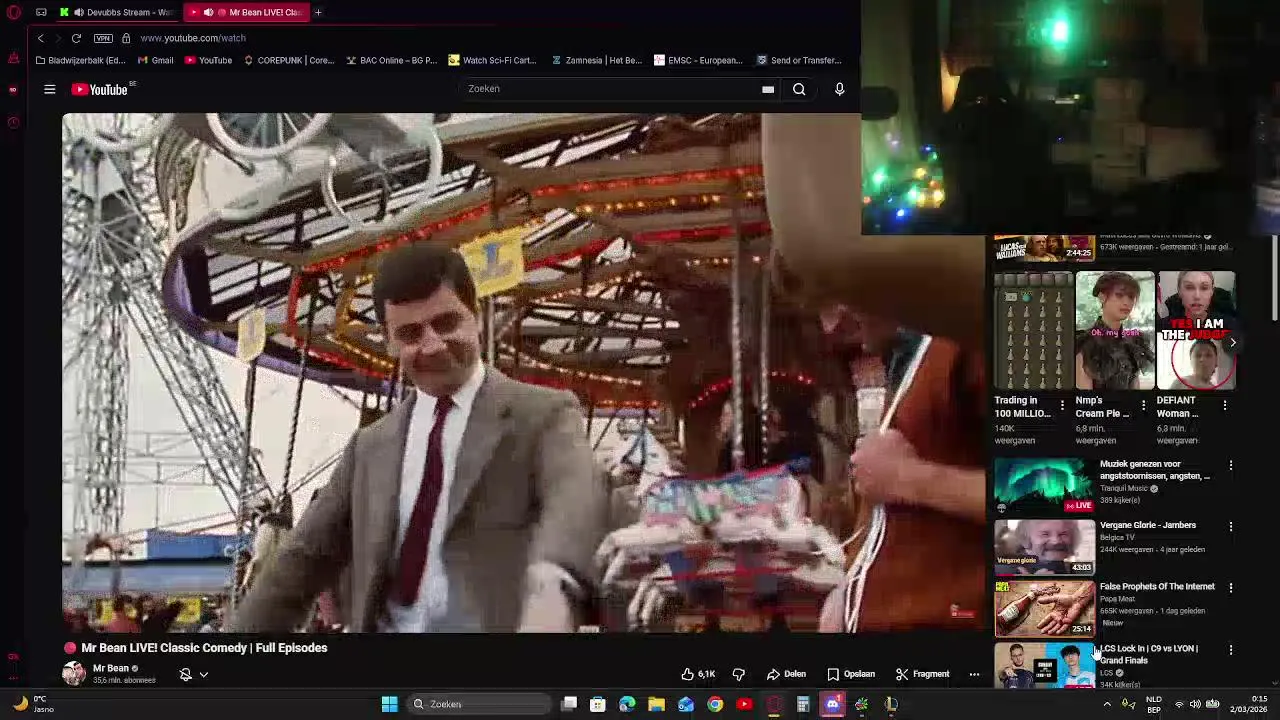Open options for the Trading in 100 MILLION short
Image resolution: width=1280 pixels, height=720 pixels.
1062,405
